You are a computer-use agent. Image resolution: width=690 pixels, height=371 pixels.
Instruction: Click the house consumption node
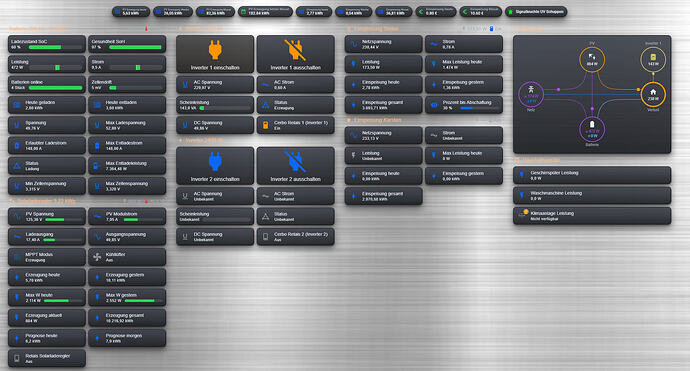[653, 94]
